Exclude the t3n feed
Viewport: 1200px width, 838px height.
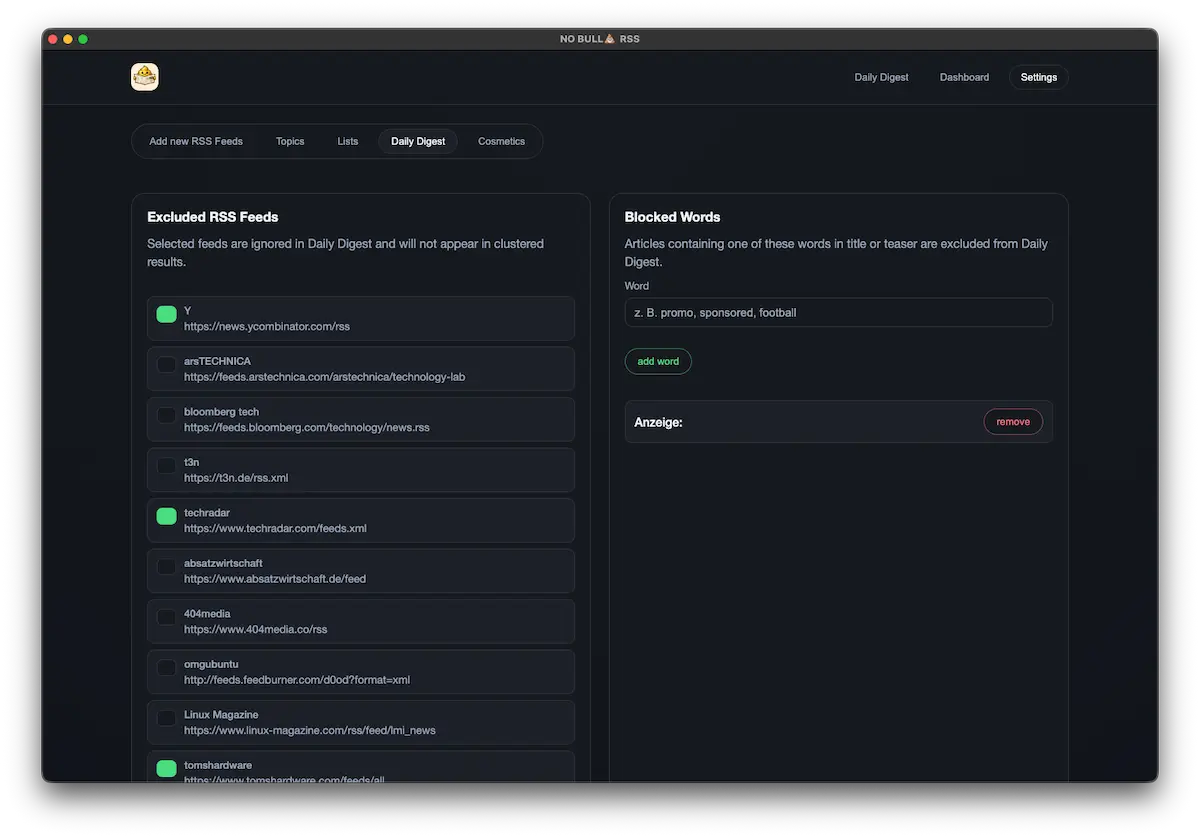point(166,466)
